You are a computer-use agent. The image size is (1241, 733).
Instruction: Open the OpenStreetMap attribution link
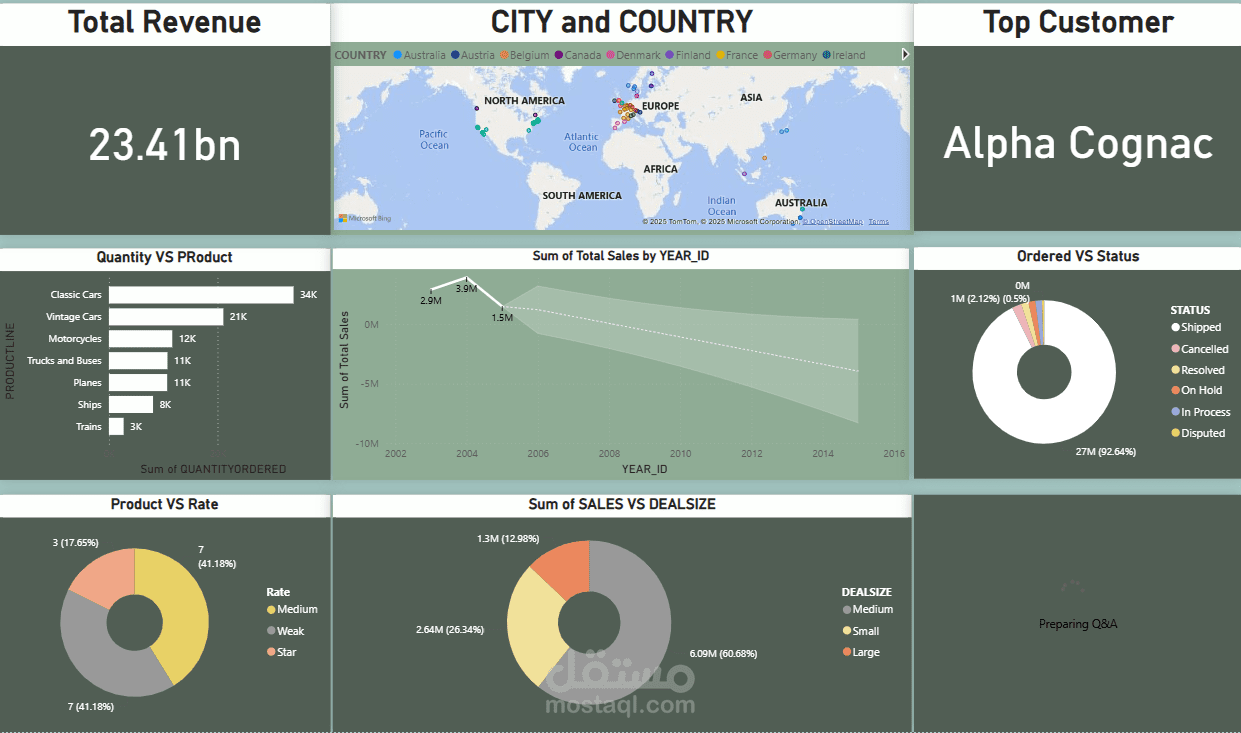832,221
